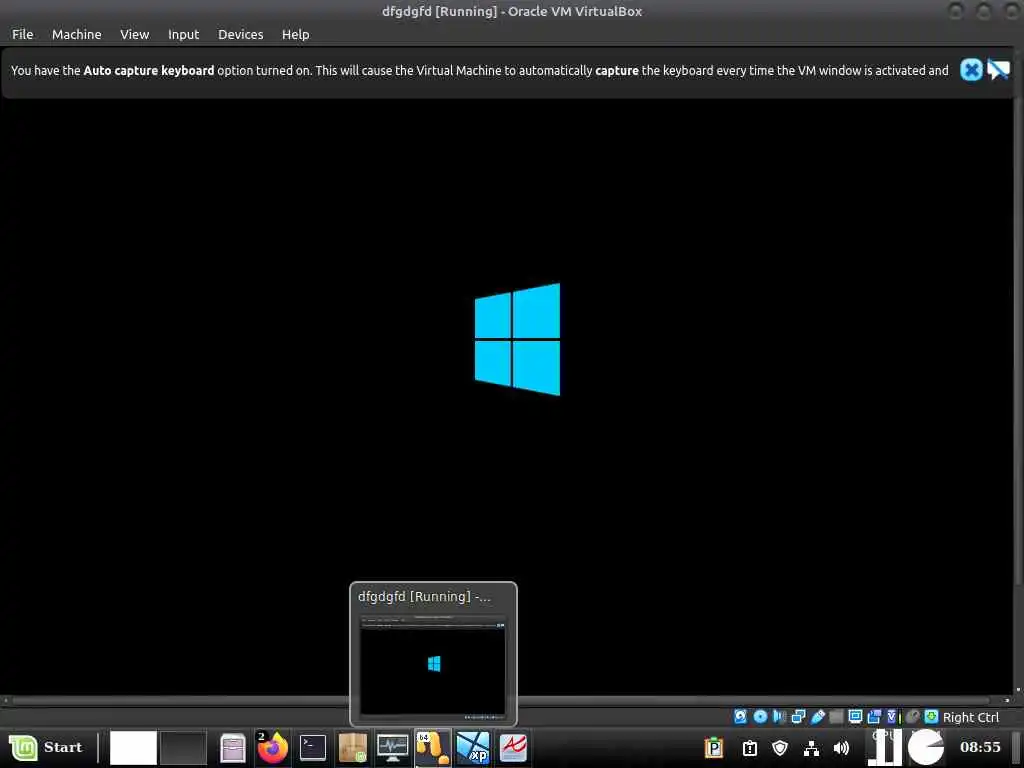Click the recording status icon

point(874,717)
